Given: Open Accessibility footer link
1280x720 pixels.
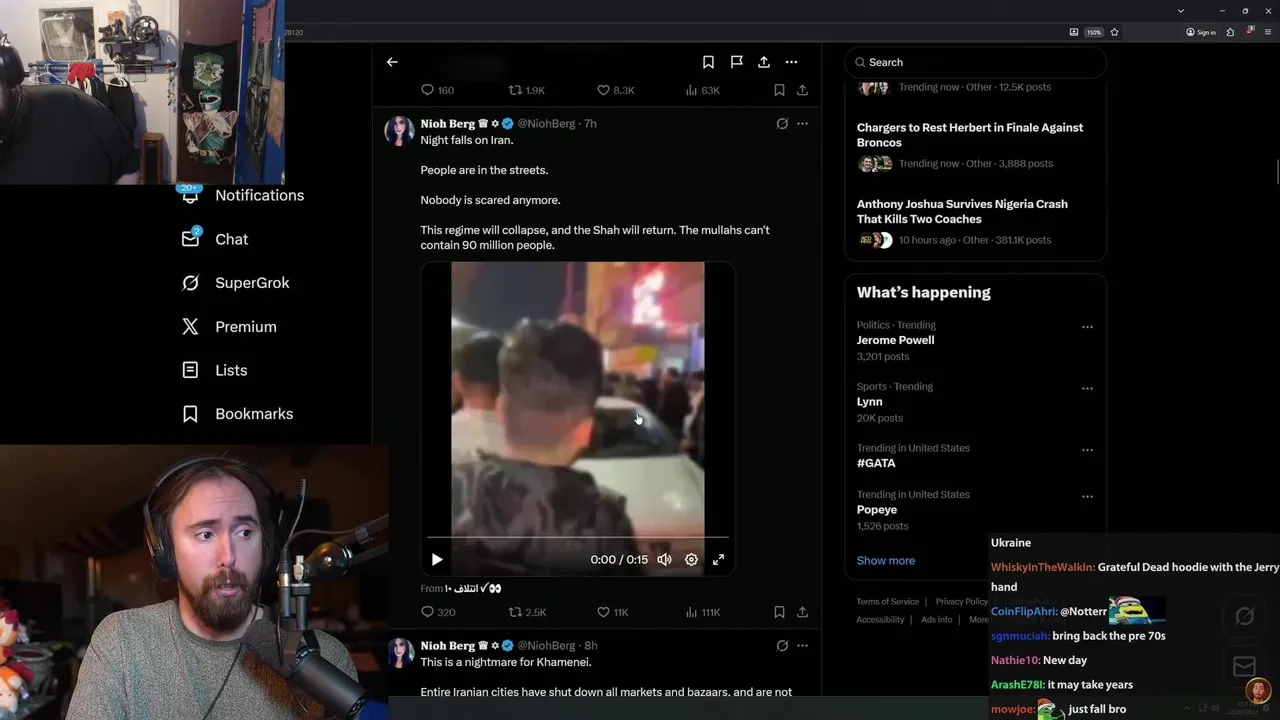Looking at the screenshot, I should (880, 620).
